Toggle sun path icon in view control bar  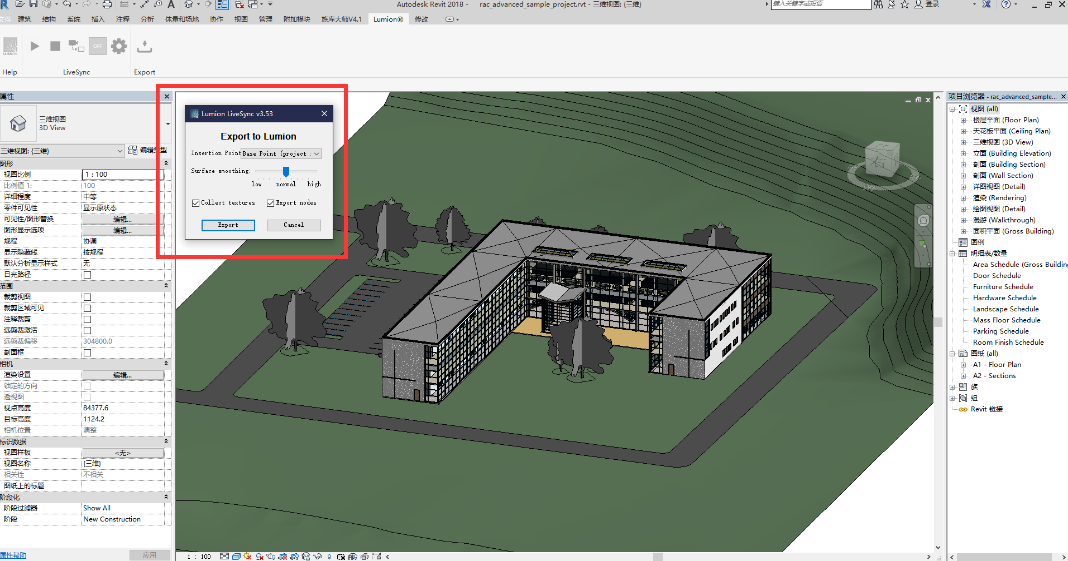tap(247, 556)
